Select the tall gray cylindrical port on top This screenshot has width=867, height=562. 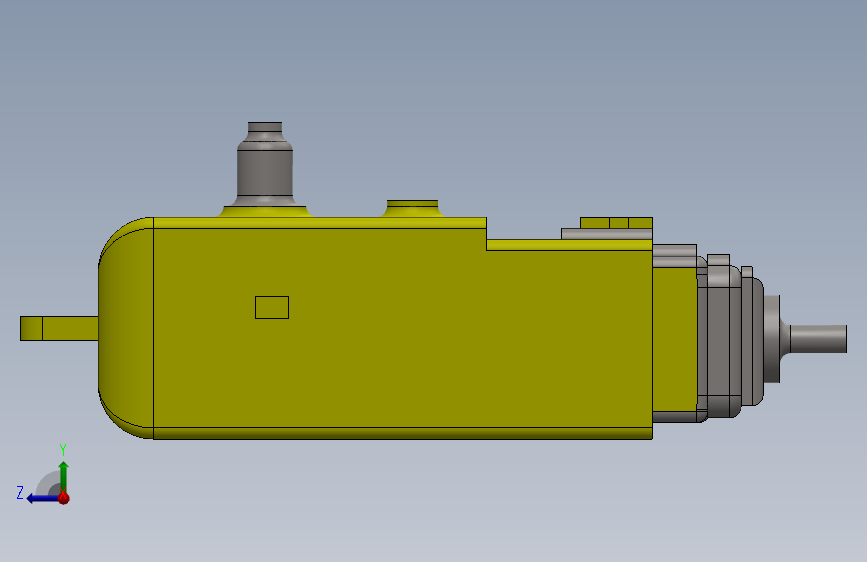pyautogui.click(x=265, y=164)
